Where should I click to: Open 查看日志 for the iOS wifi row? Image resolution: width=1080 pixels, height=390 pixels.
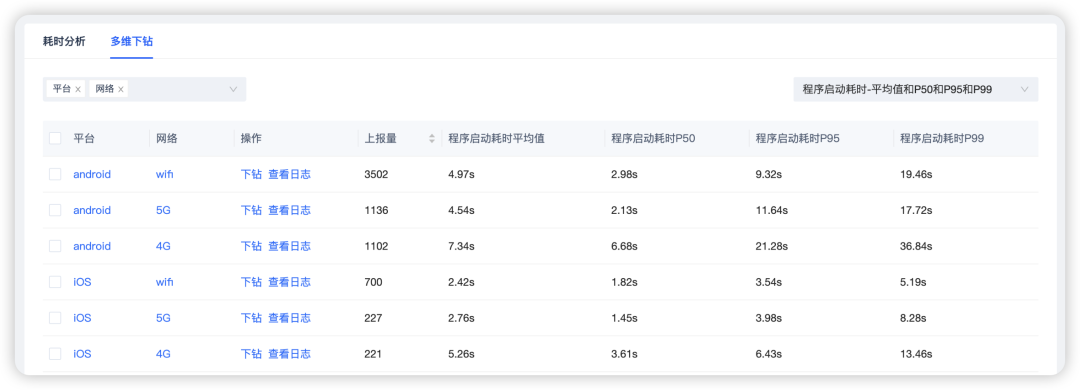pyautogui.click(x=289, y=282)
